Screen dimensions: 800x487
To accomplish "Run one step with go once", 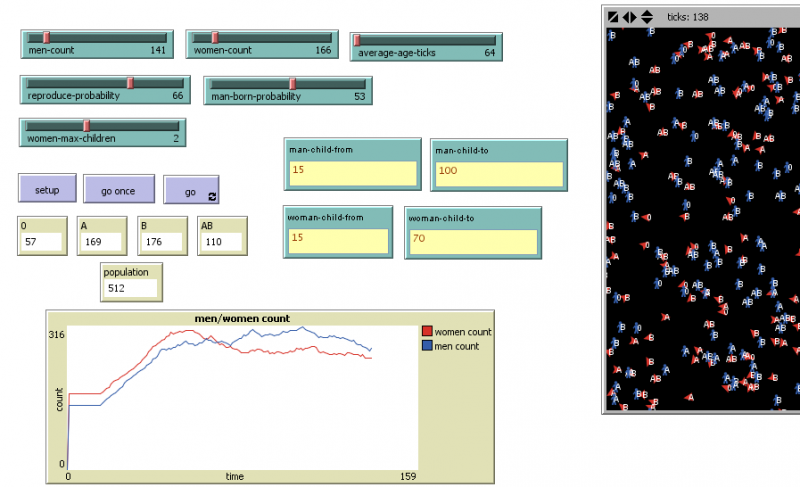I will [119, 189].
